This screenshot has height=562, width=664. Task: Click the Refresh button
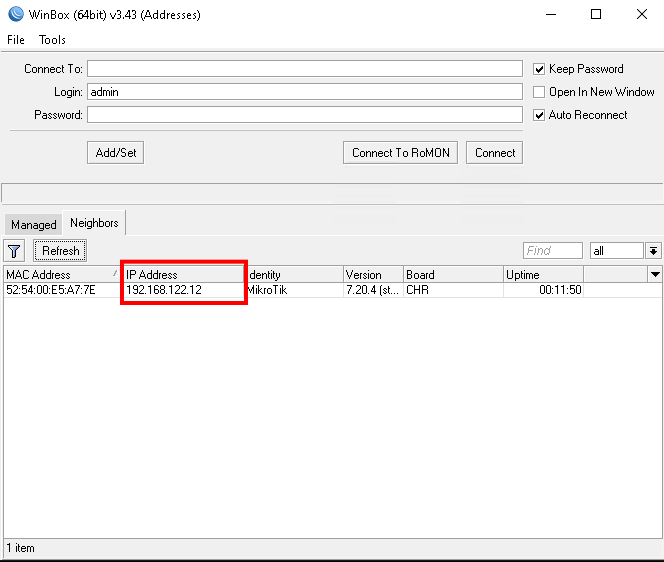(x=60, y=251)
